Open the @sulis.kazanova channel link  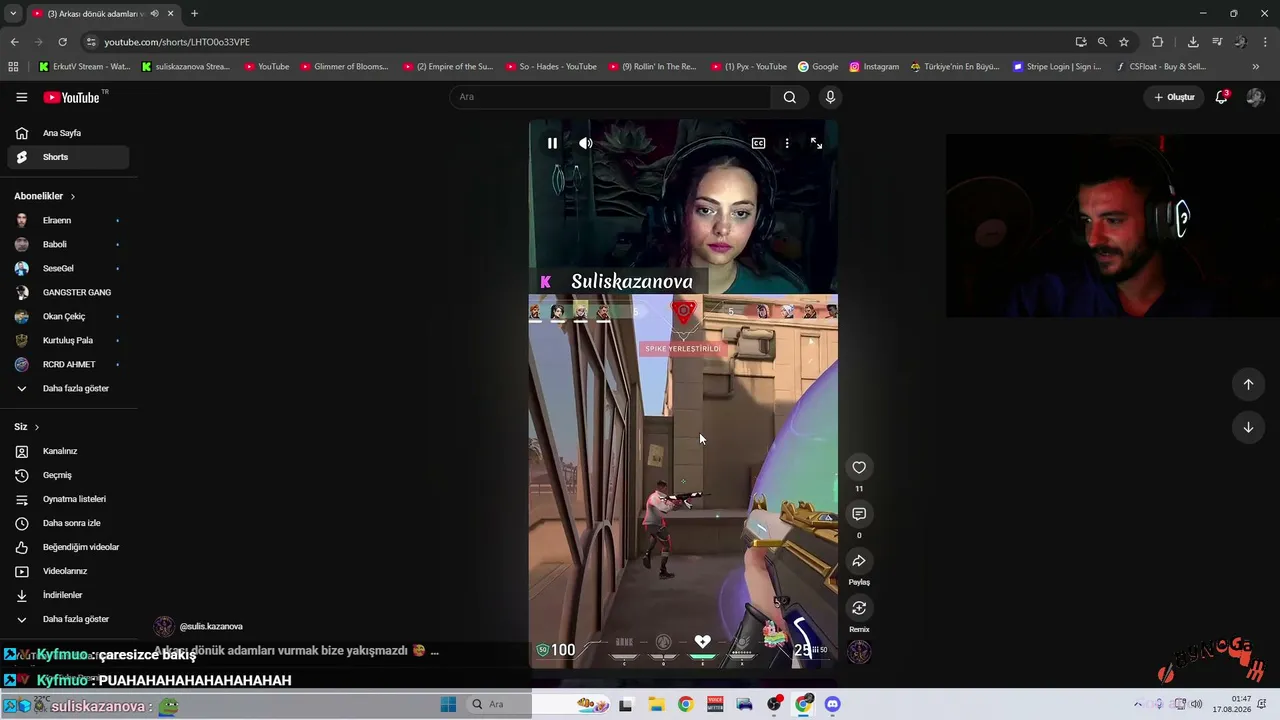[211, 627]
